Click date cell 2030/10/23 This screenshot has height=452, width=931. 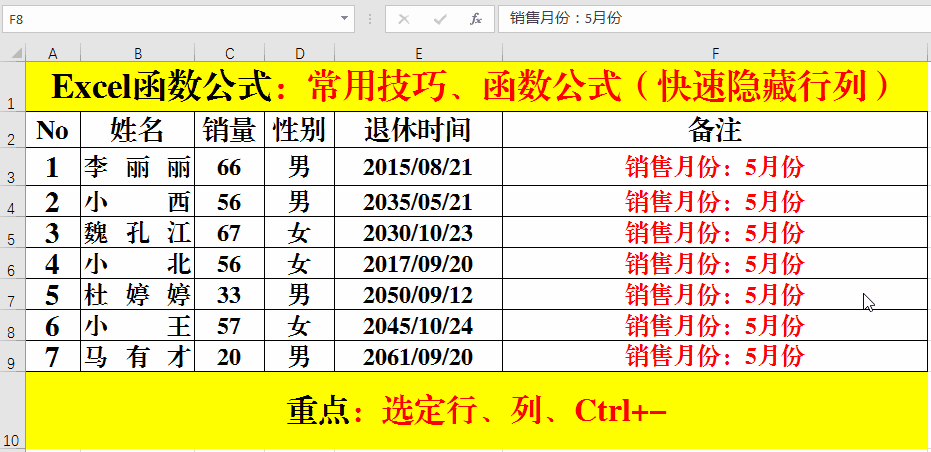419,232
